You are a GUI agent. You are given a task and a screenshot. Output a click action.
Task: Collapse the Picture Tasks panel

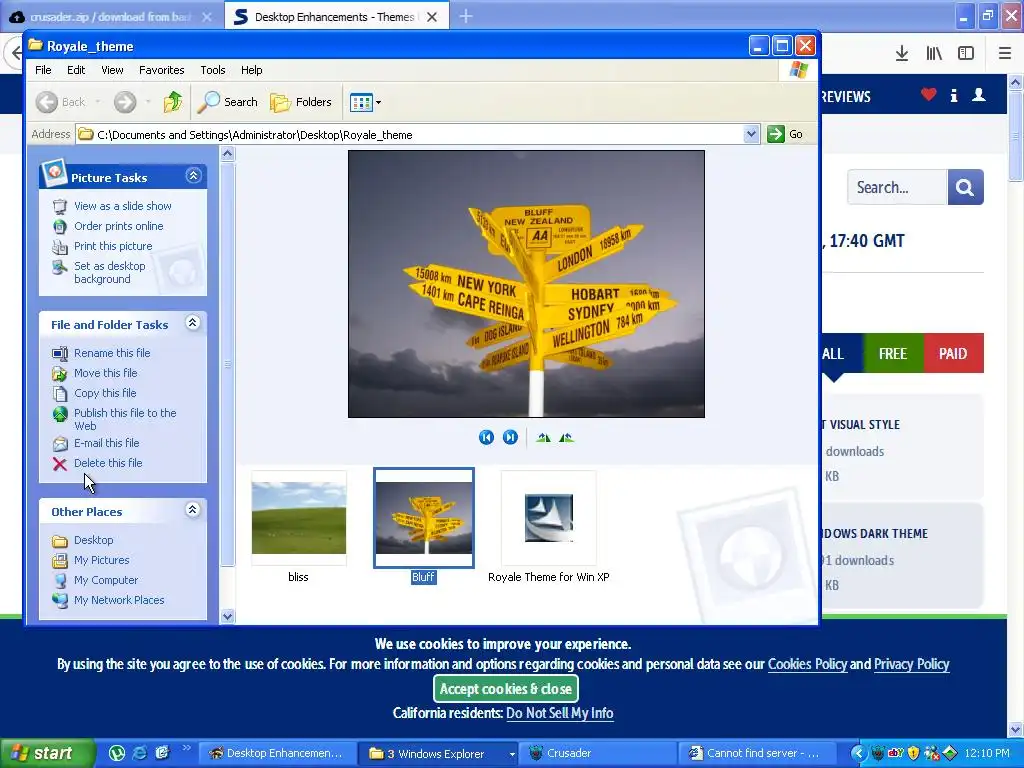point(193,176)
